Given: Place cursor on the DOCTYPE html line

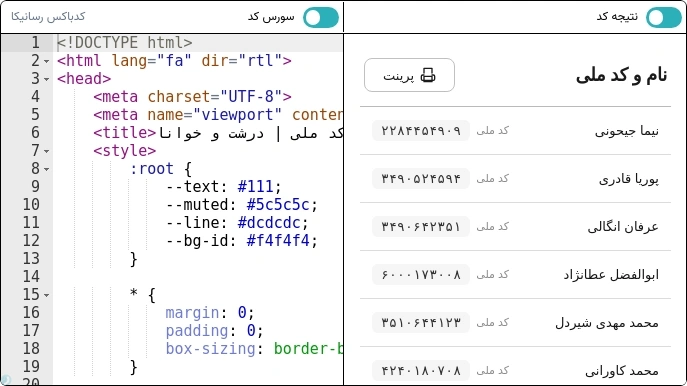Looking at the screenshot, I should tap(124, 43).
